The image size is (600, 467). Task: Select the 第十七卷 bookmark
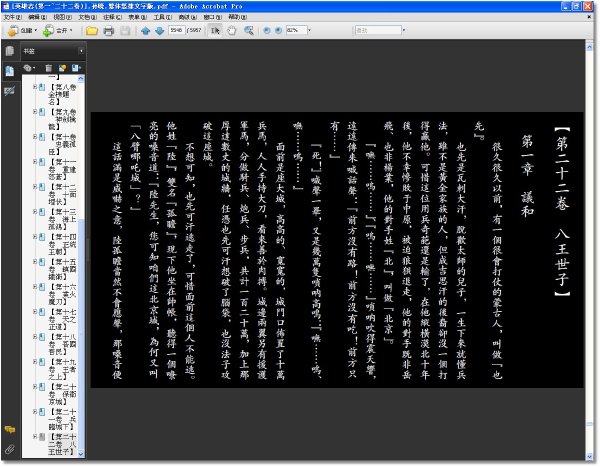coord(62,319)
